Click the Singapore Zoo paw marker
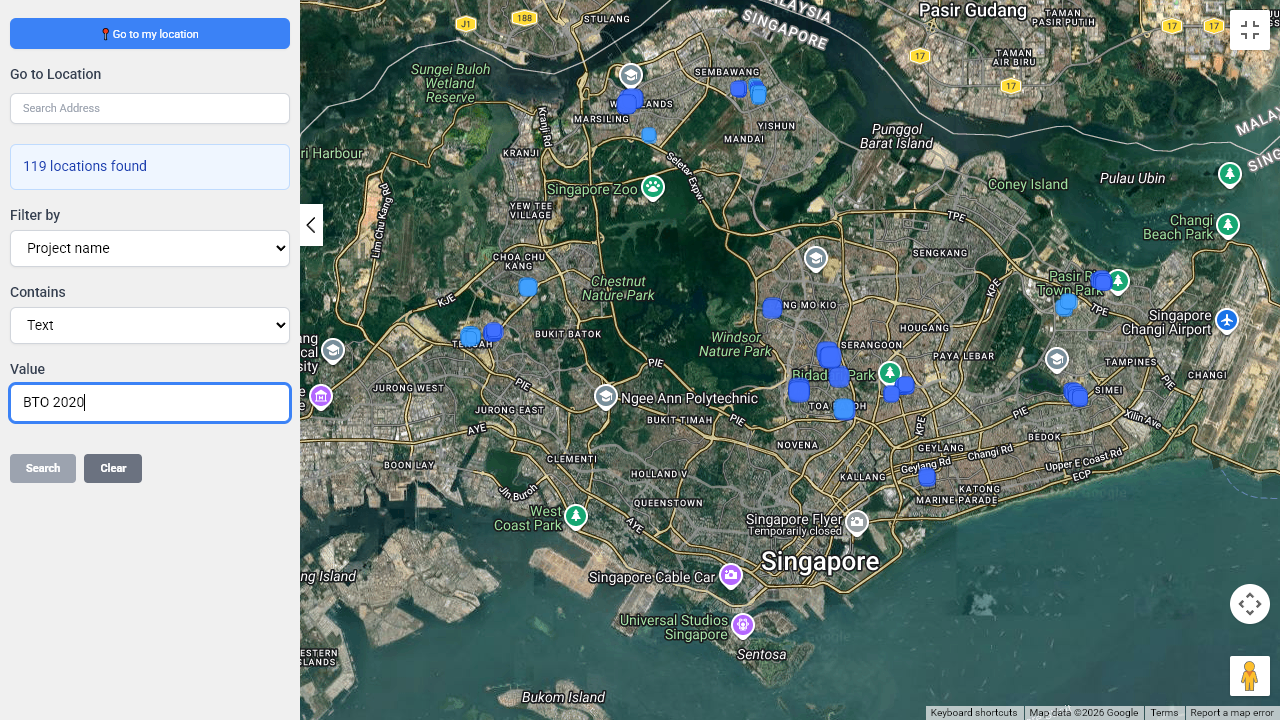1280x720 pixels. [x=653, y=187]
